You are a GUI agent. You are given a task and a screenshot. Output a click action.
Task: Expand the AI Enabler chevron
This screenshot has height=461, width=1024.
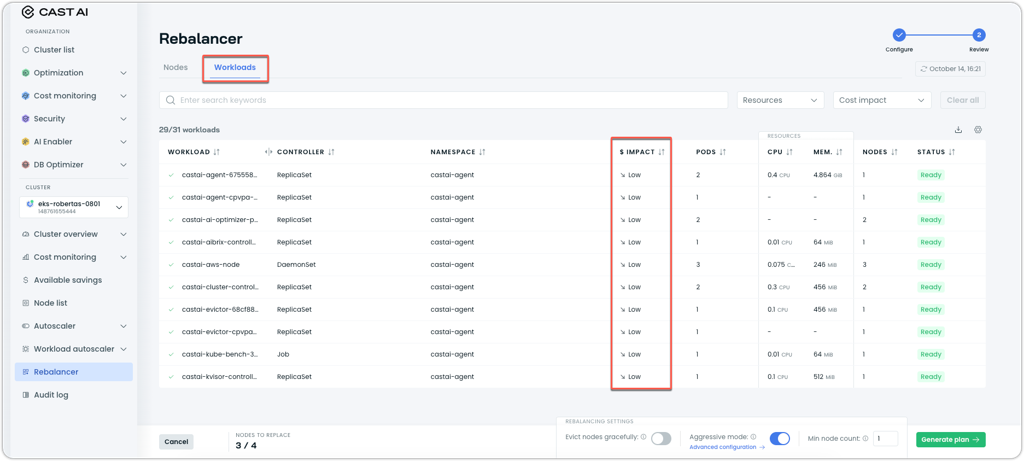click(123, 142)
